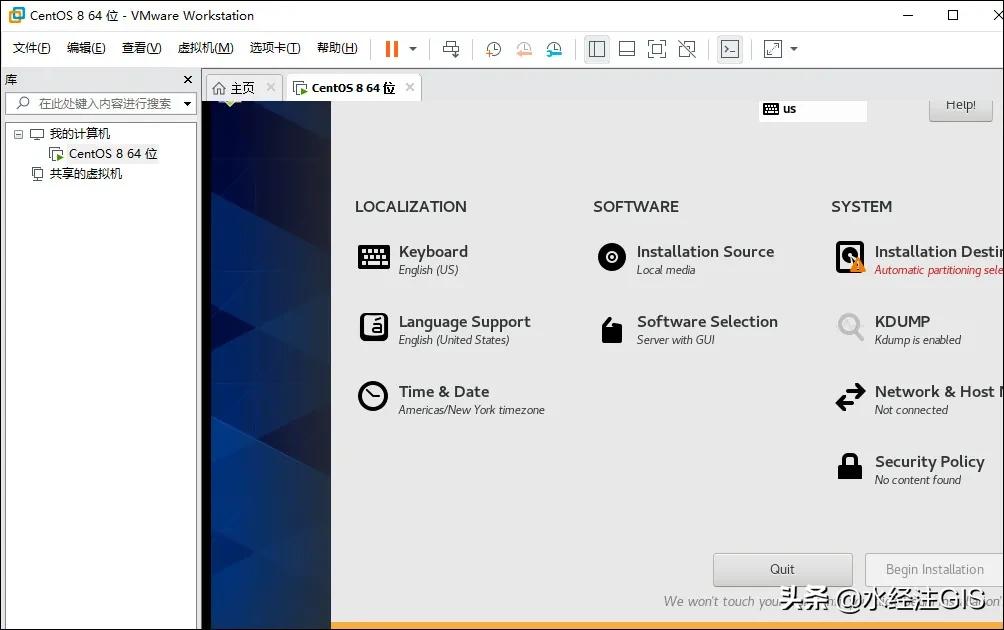
Task: Toggle the library sidebar visibility
Action: pyautogui.click(x=597, y=48)
